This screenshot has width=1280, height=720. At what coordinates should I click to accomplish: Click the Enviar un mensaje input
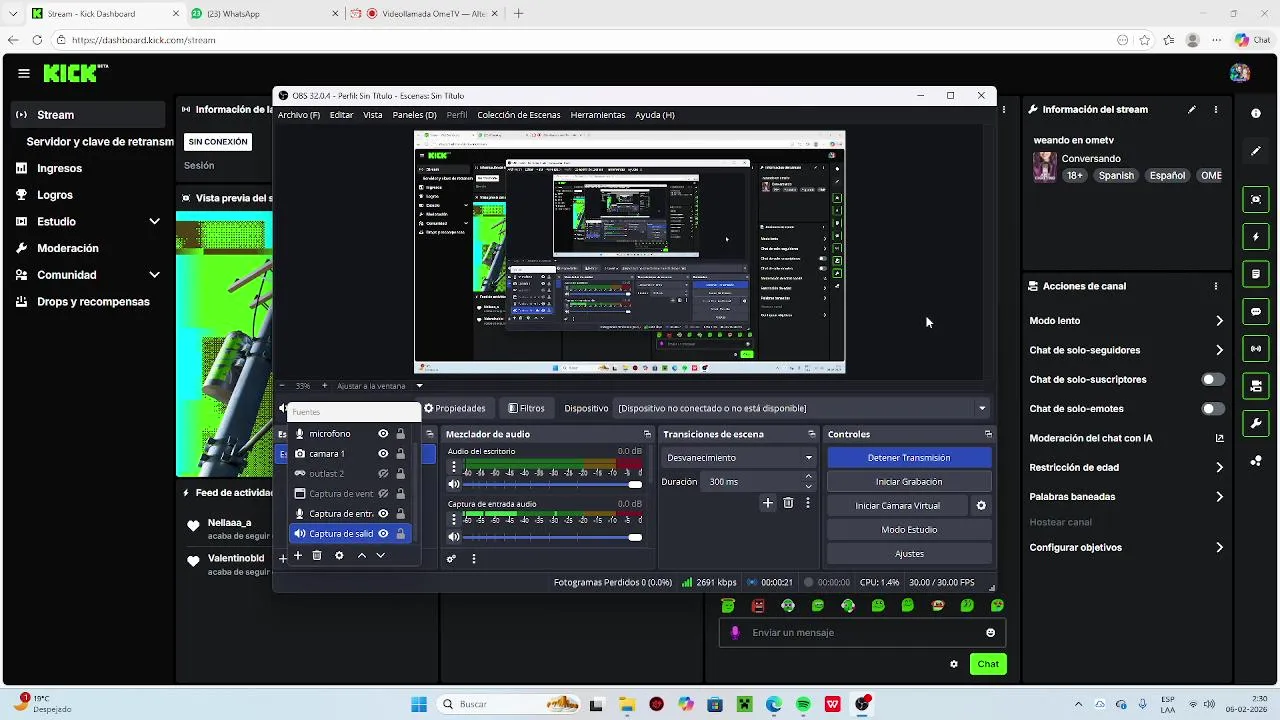click(861, 633)
